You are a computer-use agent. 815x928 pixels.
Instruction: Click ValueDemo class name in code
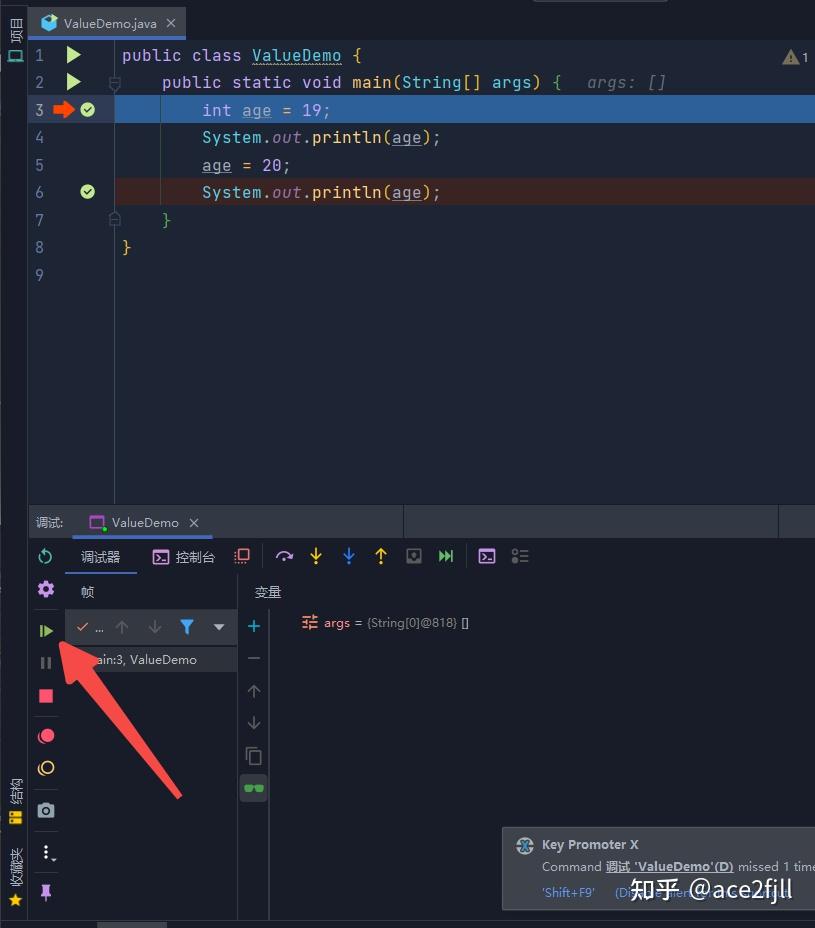297,56
